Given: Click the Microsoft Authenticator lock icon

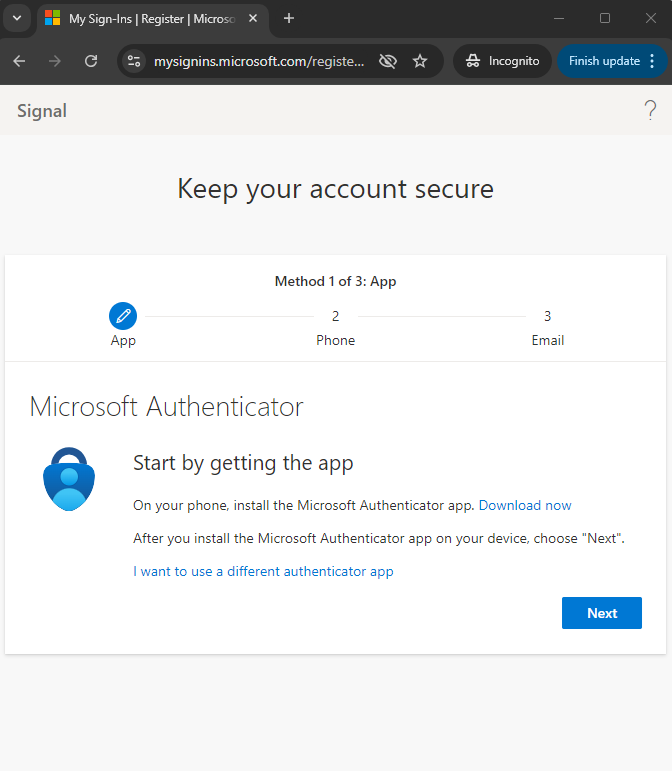Looking at the screenshot, I should point(69,479).
